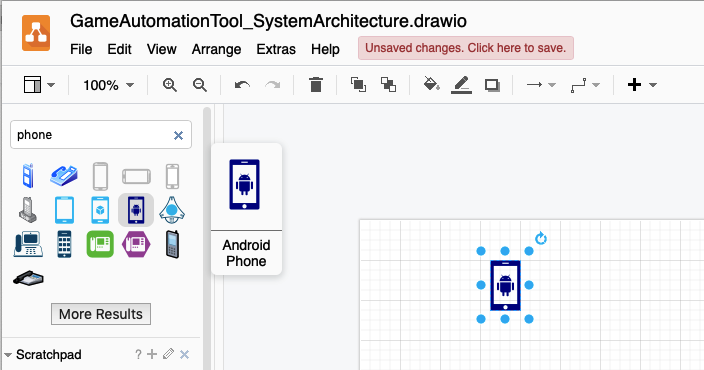Open Line Color pencil tool
The image size is (704, 370).
tap(462, 84)
